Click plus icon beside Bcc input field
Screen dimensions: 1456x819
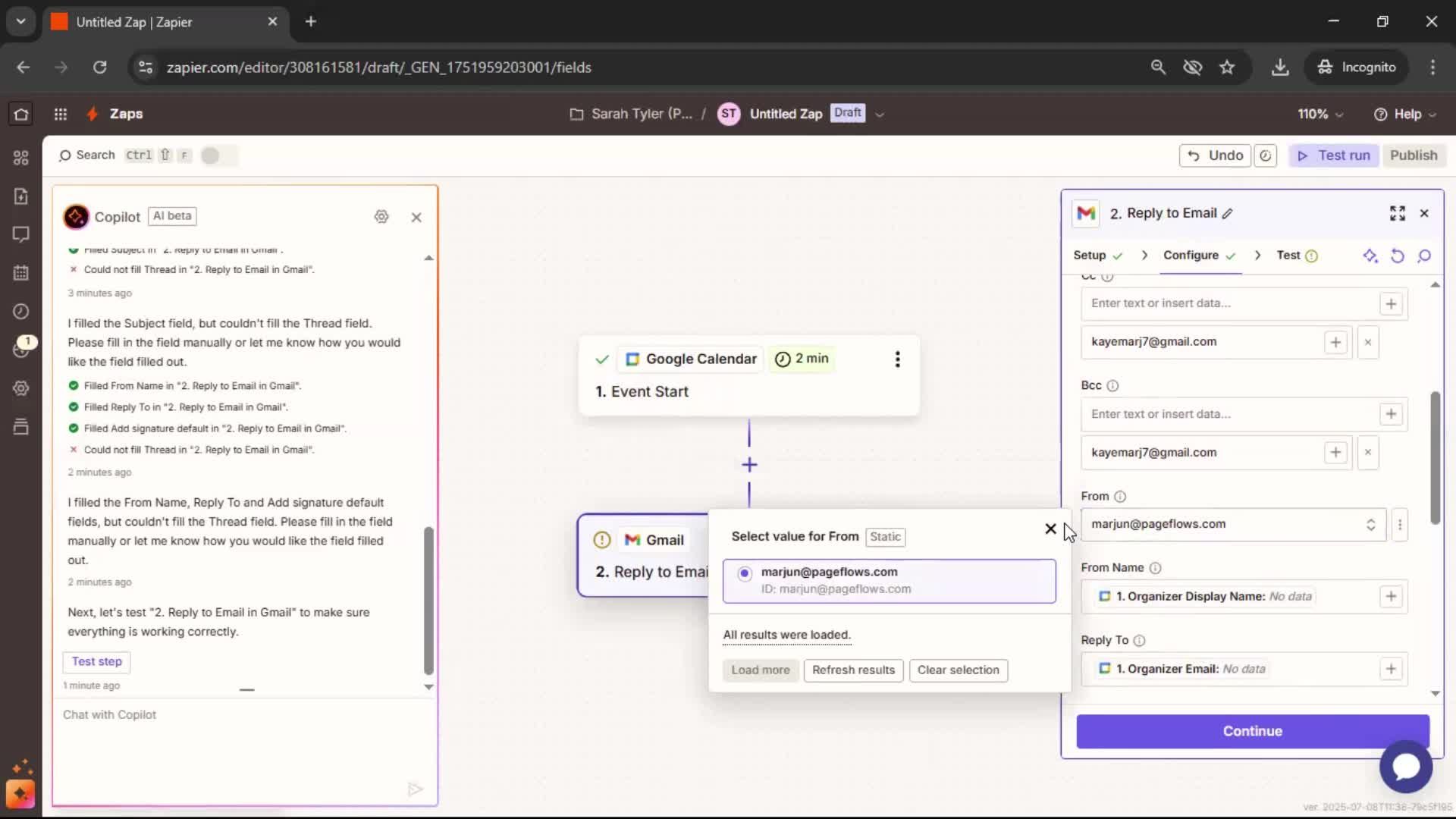[x=1391, y=414]
